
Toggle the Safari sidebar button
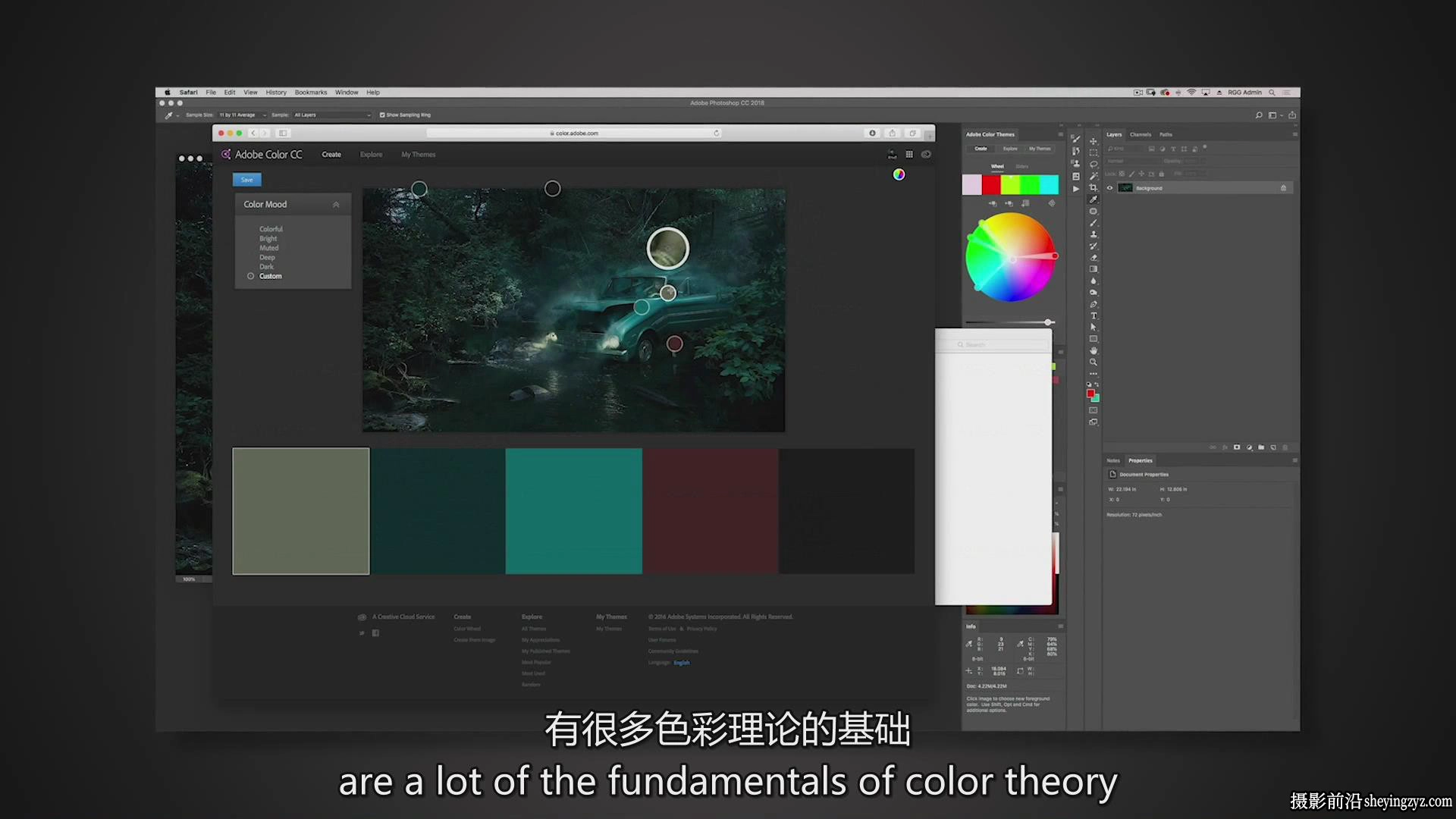283,133
